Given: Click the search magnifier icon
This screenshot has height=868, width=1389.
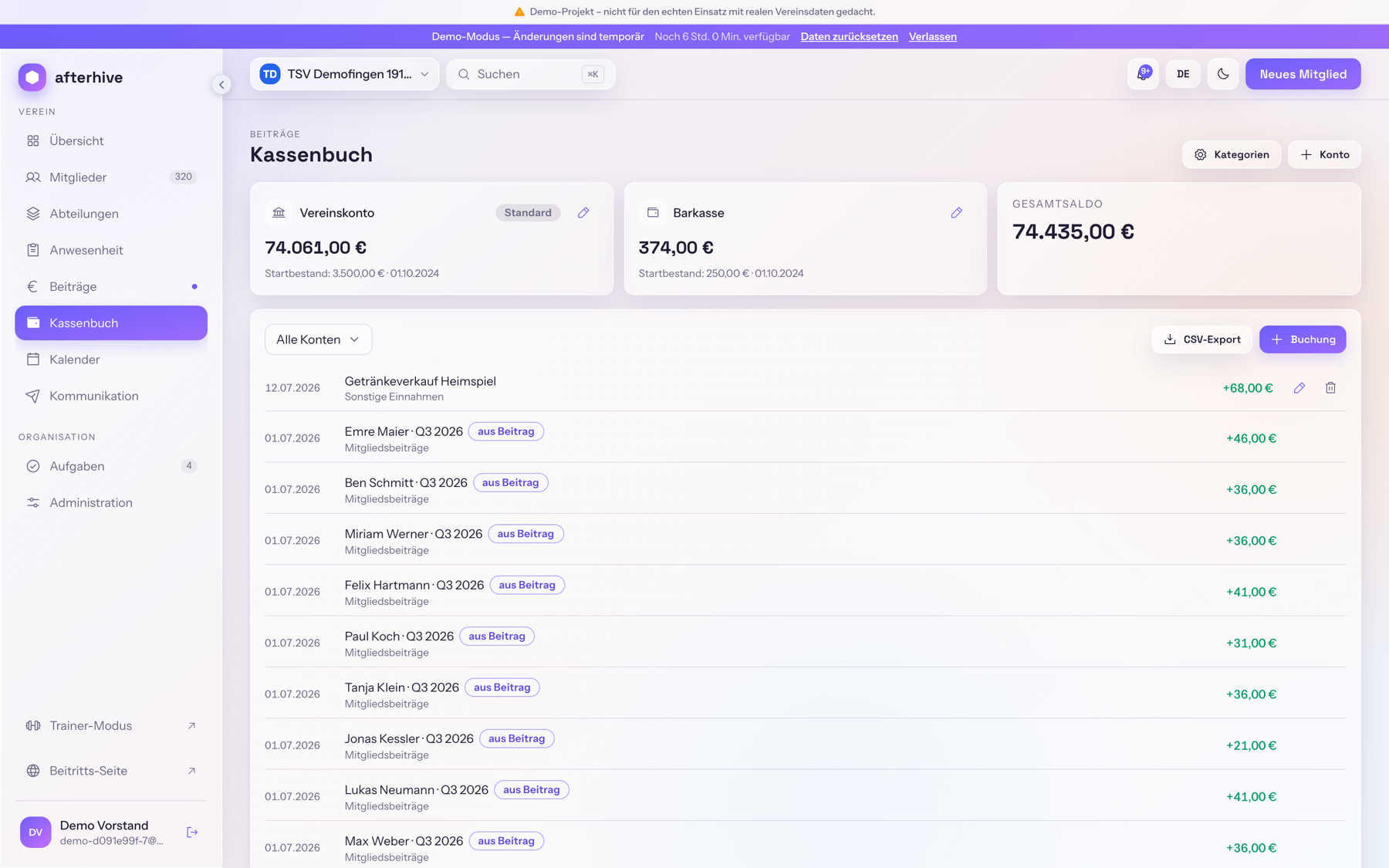Looking at the screenshot, I should [x=464, y=74].
